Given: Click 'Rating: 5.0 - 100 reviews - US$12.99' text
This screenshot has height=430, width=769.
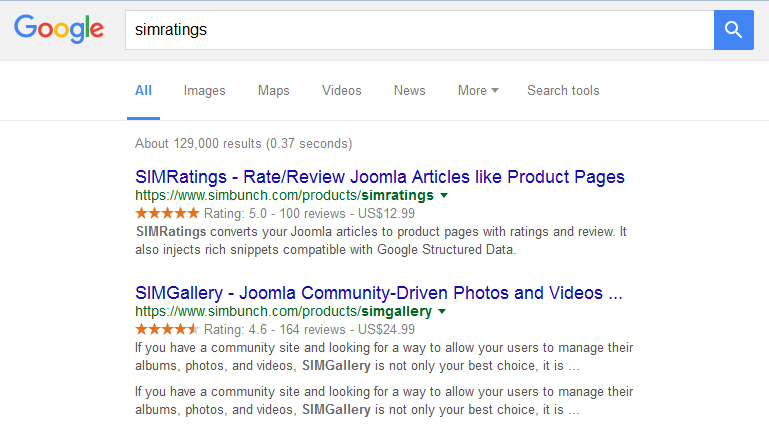Looking at the screenshot, I should tap(309, 214).
